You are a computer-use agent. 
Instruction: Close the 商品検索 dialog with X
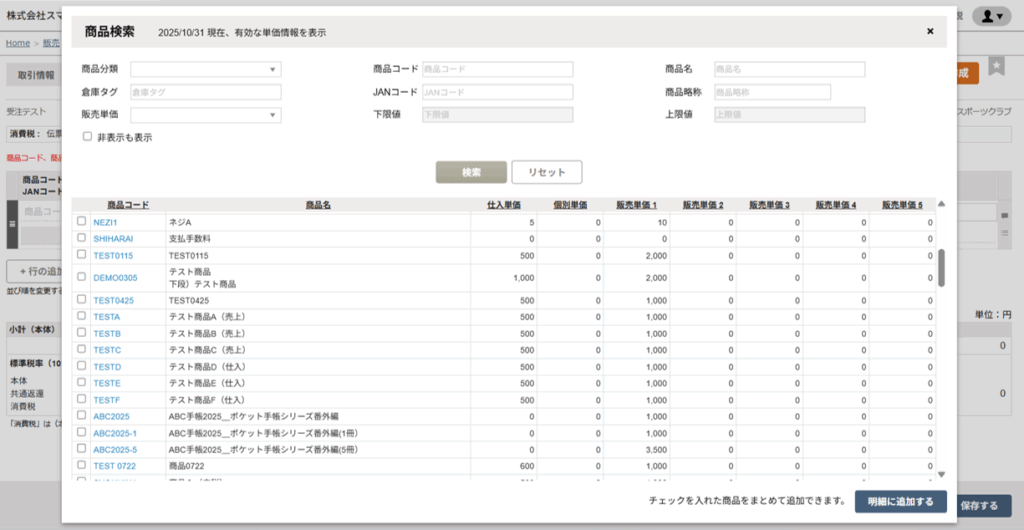[930, 32]
